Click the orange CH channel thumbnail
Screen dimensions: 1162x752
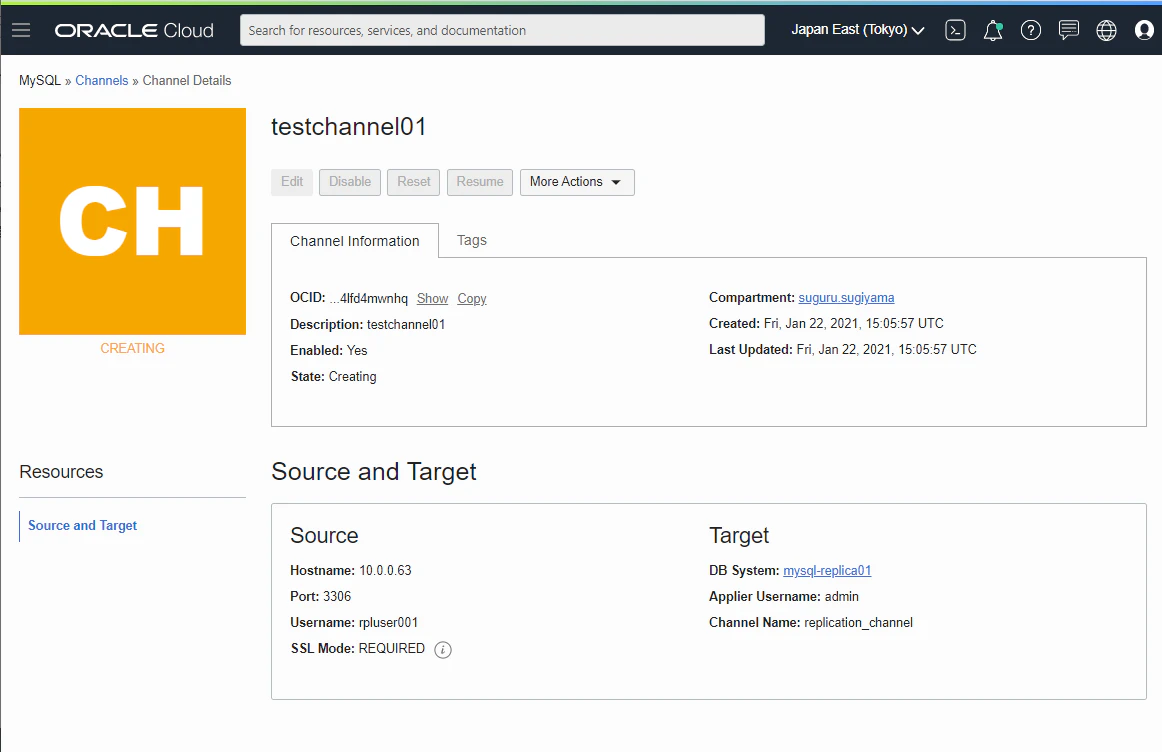pos(133,222)
